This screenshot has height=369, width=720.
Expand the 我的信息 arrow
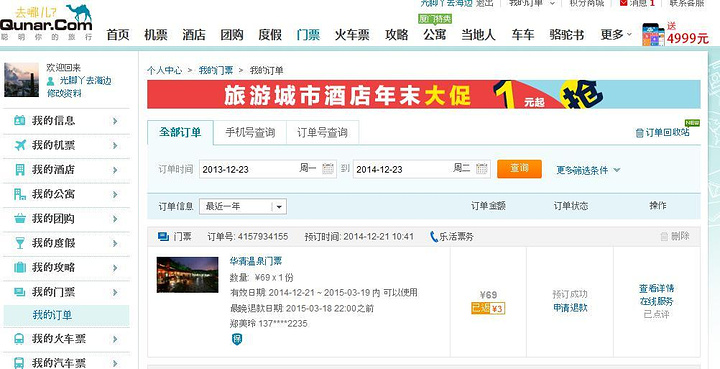click(115, 121)
